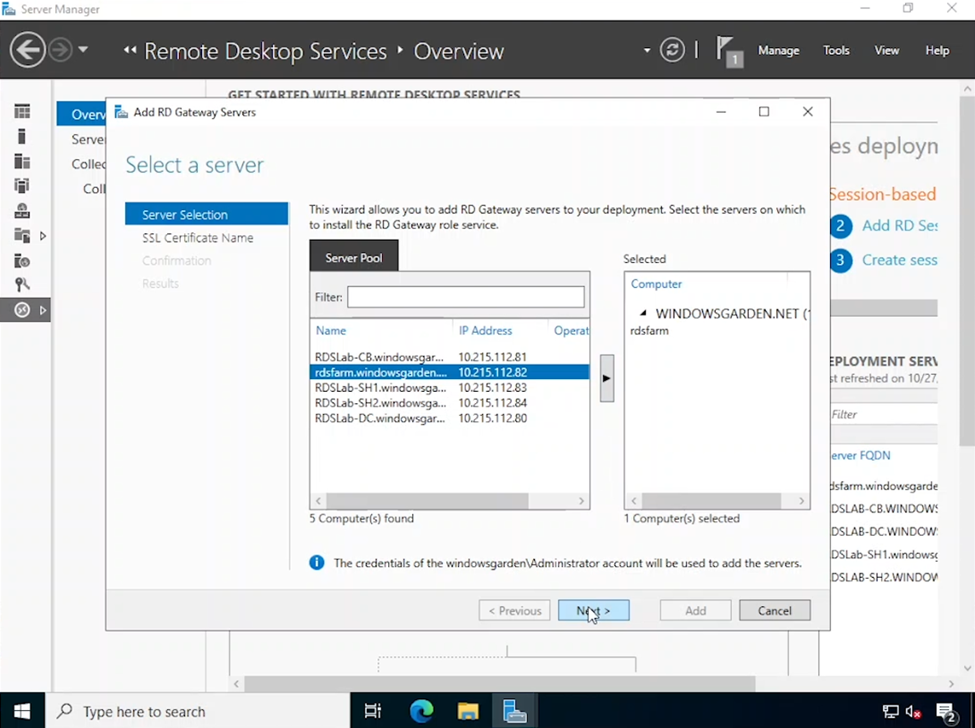
Task: Open navigation history dropdown arrow
Action: click(x=83, y=50)
